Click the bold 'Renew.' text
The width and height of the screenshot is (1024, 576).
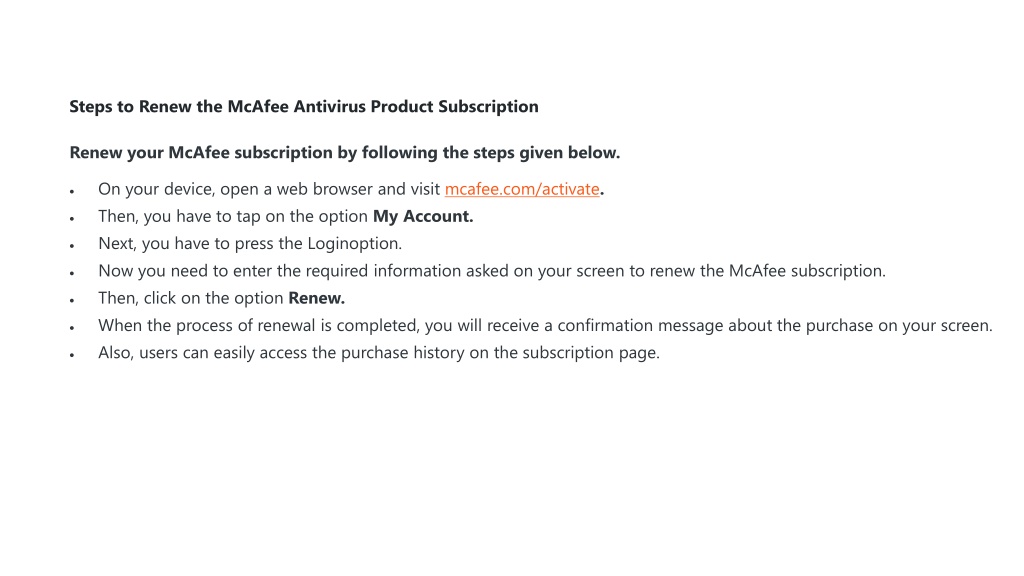pyautogui.click(x=317, y=298)
